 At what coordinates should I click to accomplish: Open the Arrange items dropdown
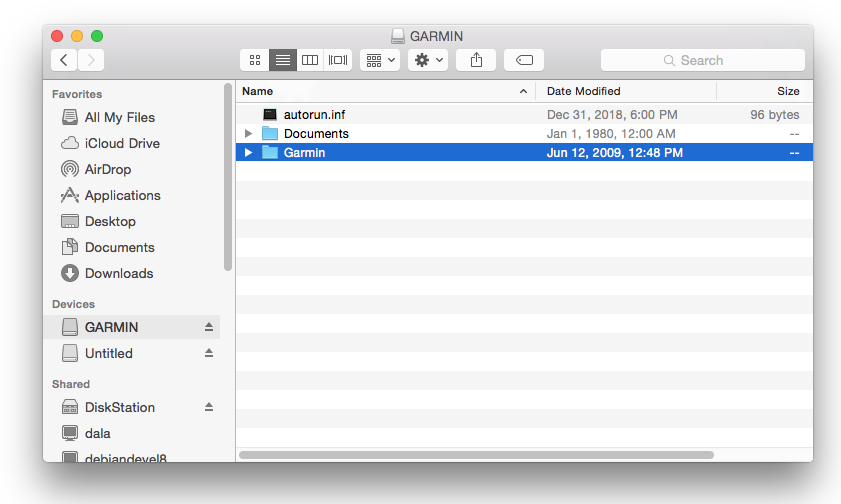(x=380, y=60)
